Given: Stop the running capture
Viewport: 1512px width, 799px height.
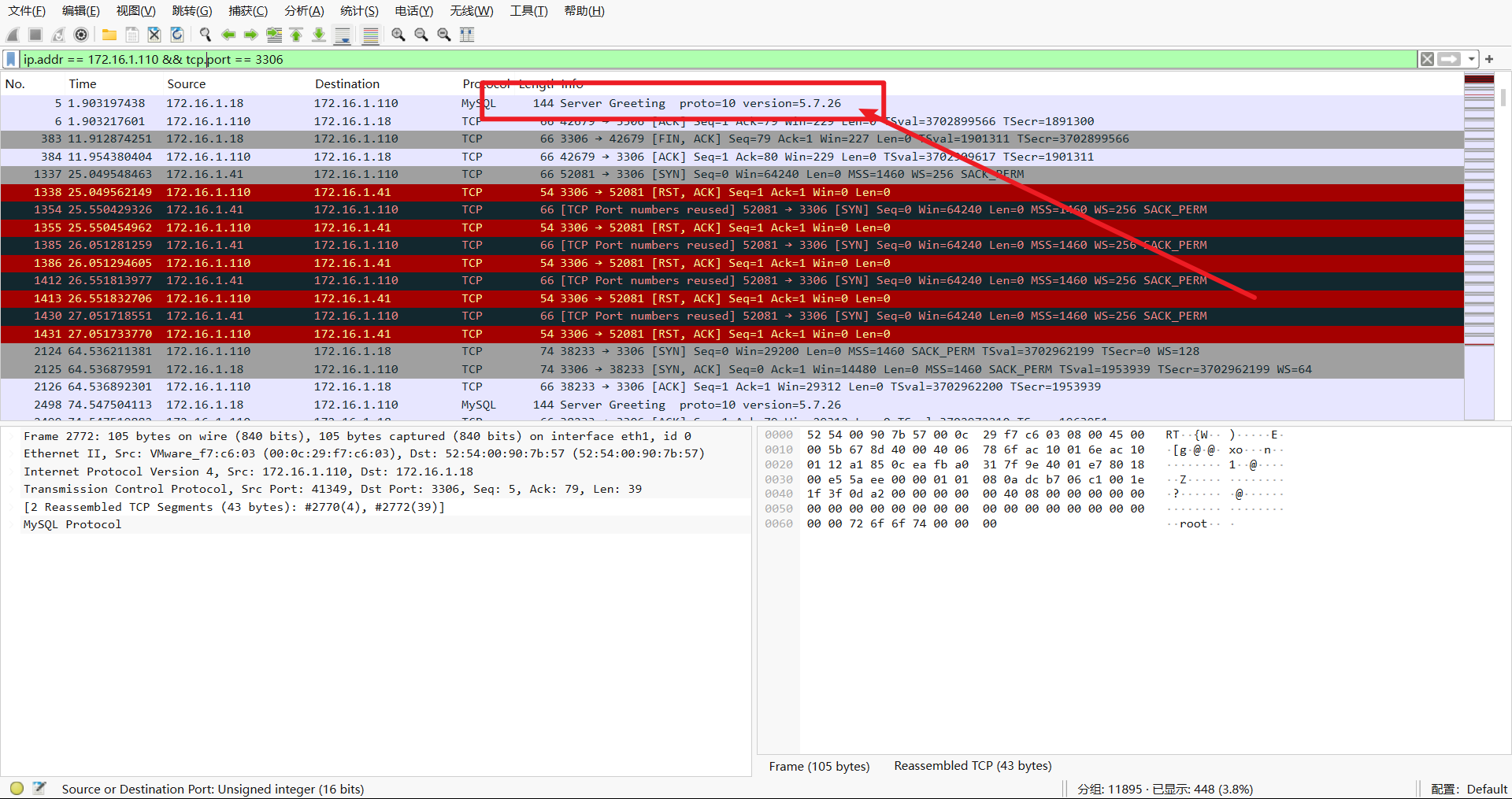Looking at the screenshot, I should pos(35,35).
